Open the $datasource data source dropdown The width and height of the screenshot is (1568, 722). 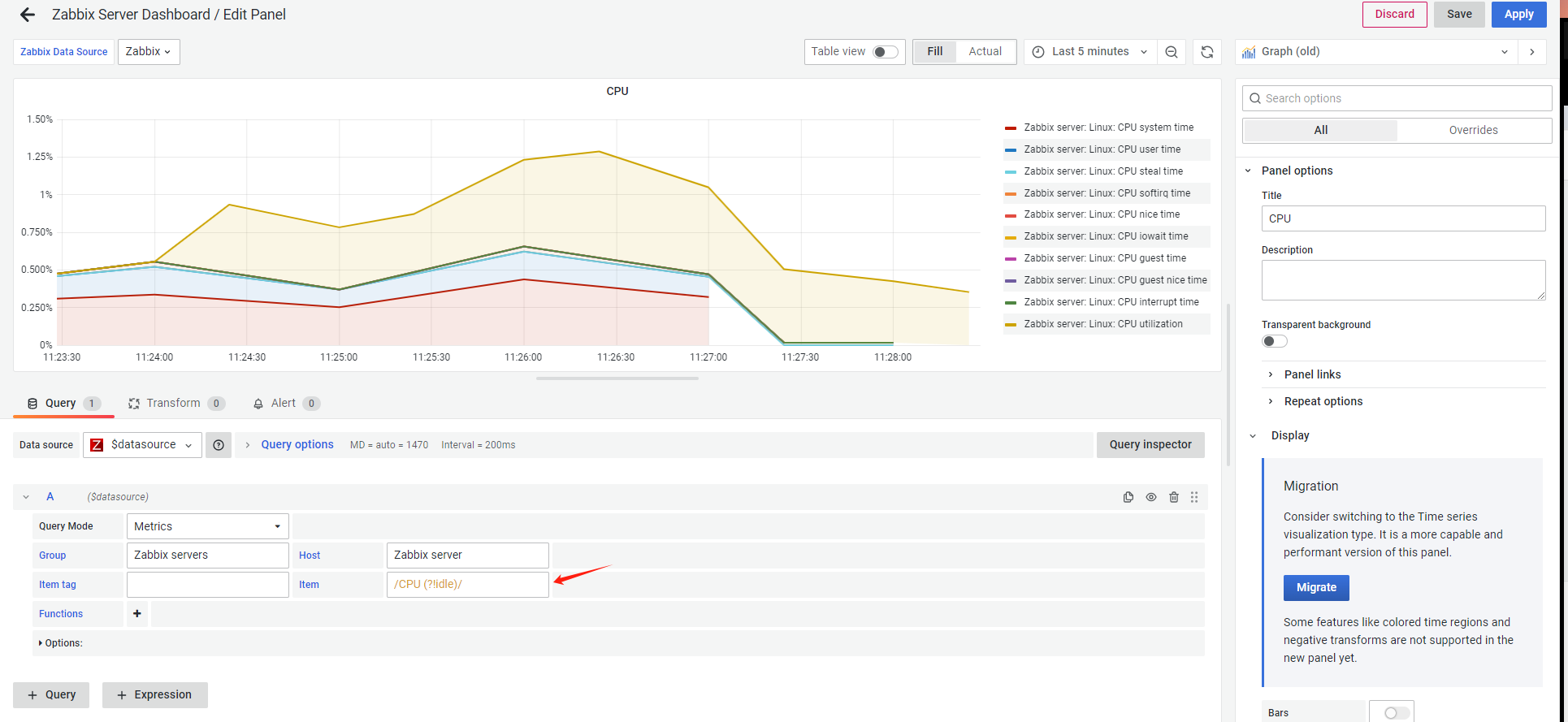[142, 445]
